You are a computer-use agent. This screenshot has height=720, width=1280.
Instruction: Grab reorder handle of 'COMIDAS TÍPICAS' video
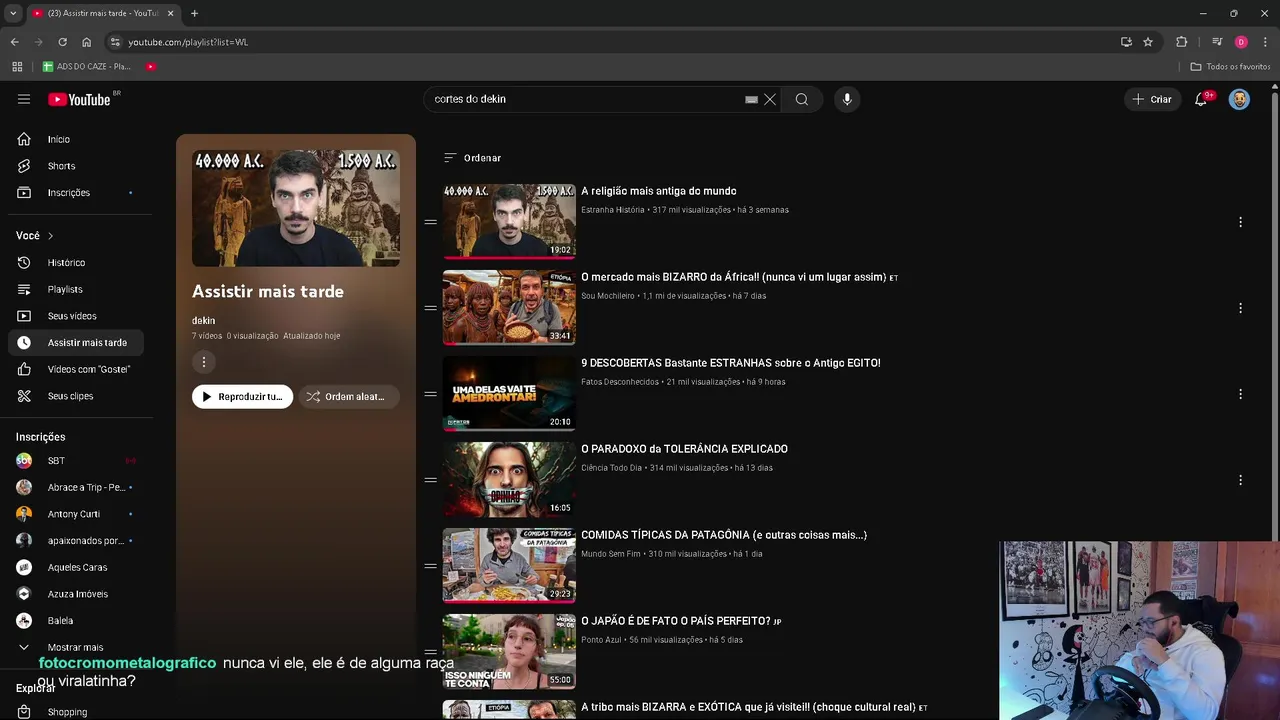click(x=430, y=566)
